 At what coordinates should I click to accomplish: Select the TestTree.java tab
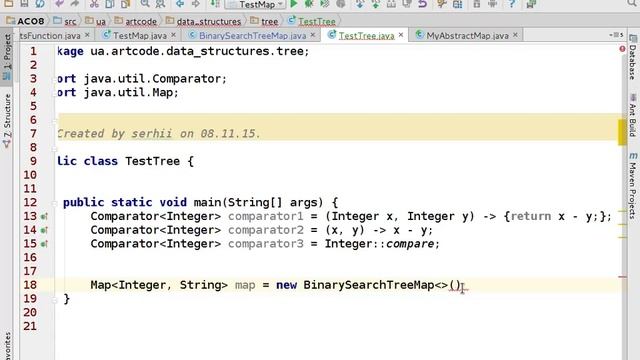[x=366, y=36]
